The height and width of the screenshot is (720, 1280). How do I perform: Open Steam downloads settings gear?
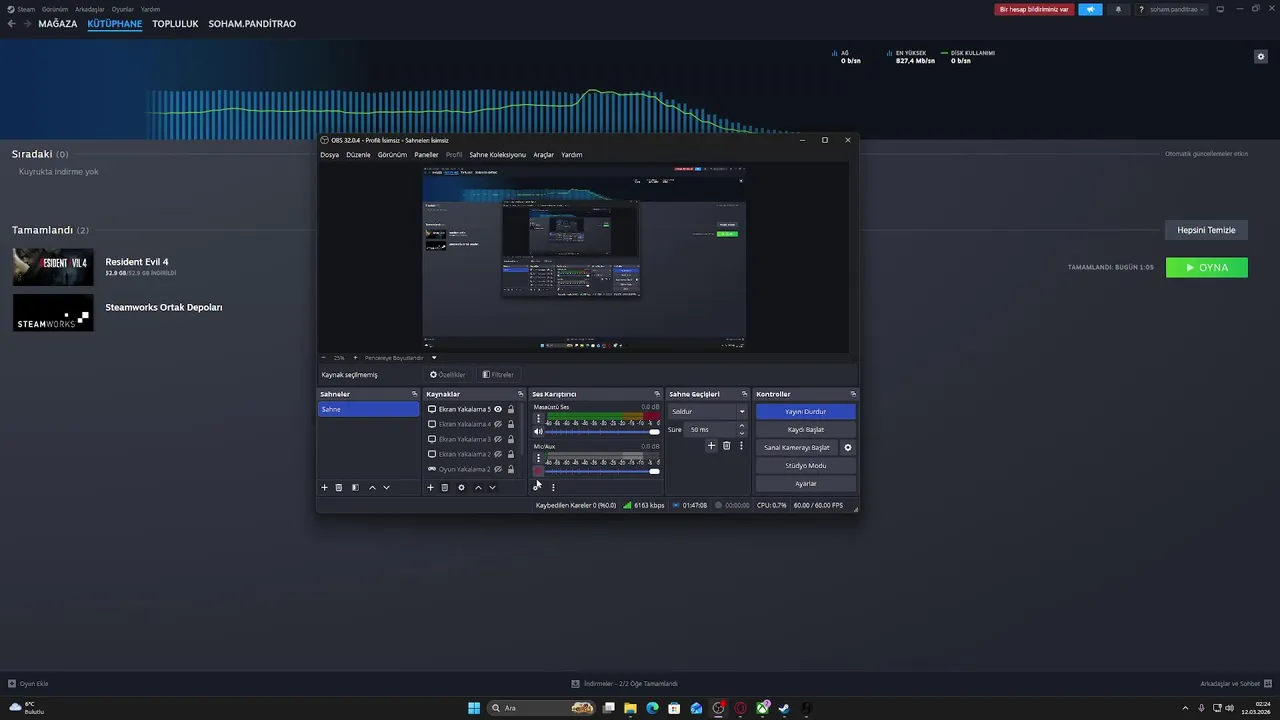point(1261,57)
